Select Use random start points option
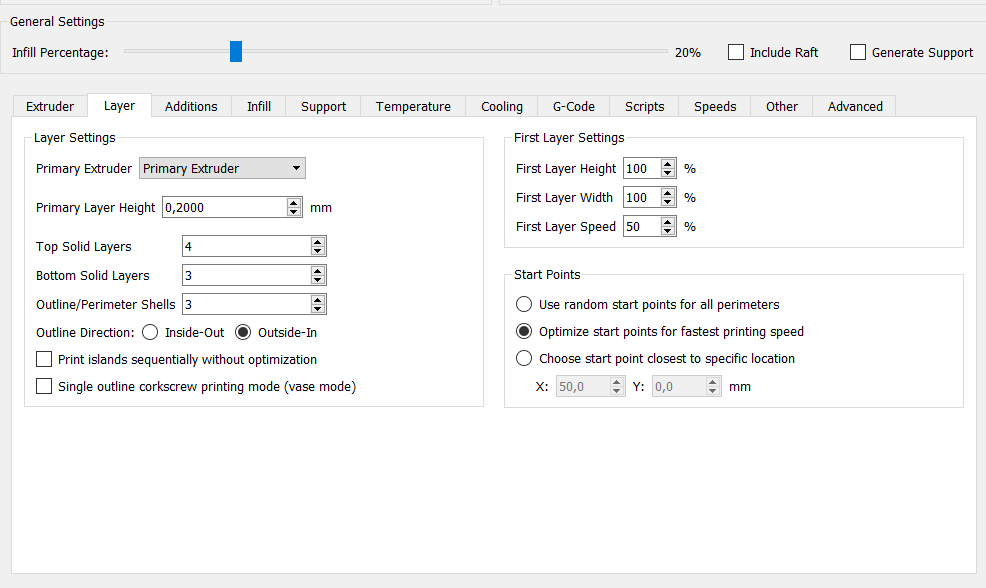The width and height of the screenshot is (986, 588). point(524,304)
